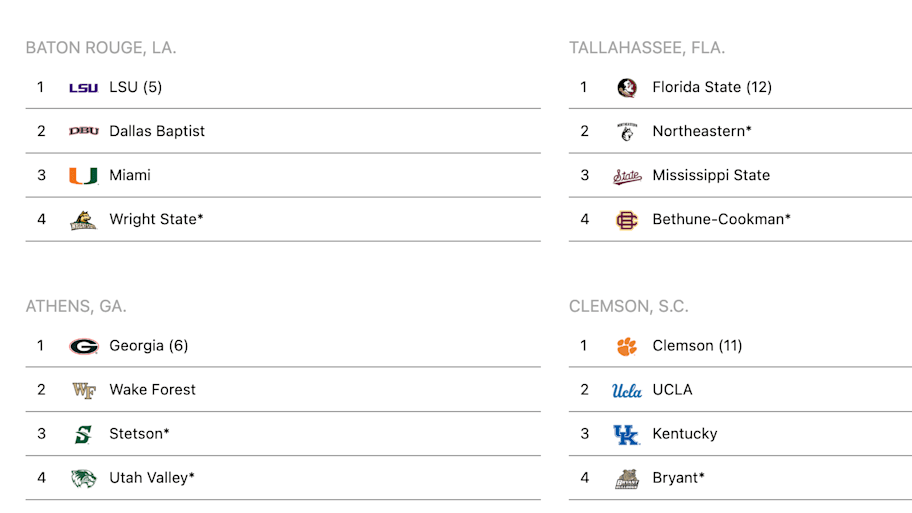Image resolution: width=912 pixels, height=513 pixels.
Task: Click the Dallas Baptist DBU logo
Action: [x=83, y=131]
